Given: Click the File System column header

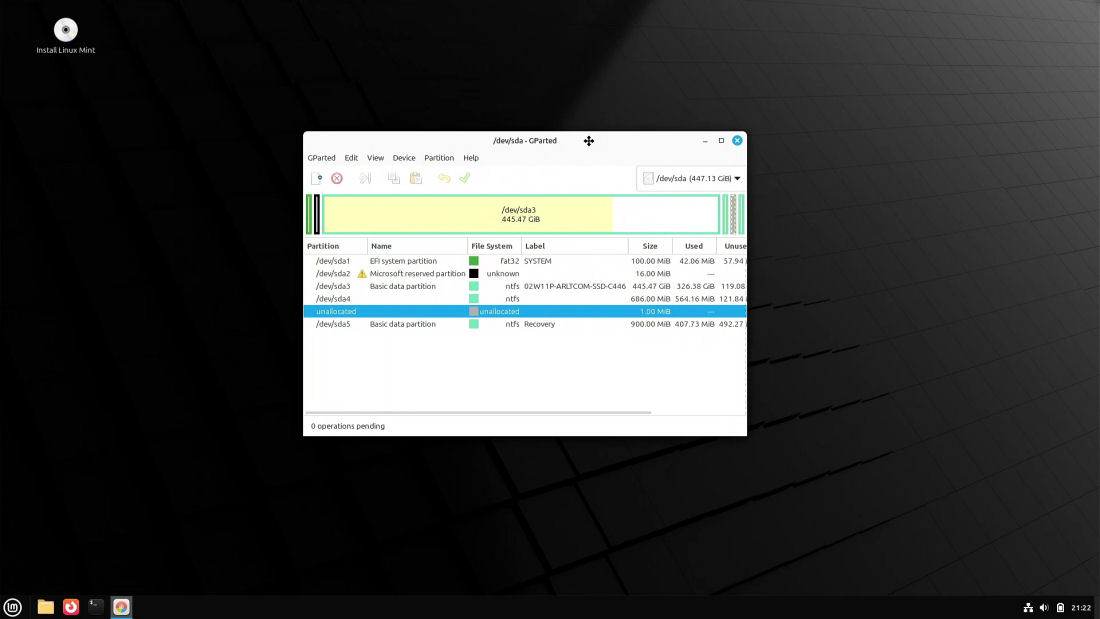Looking at the screenshot, I should click(492, 246).
